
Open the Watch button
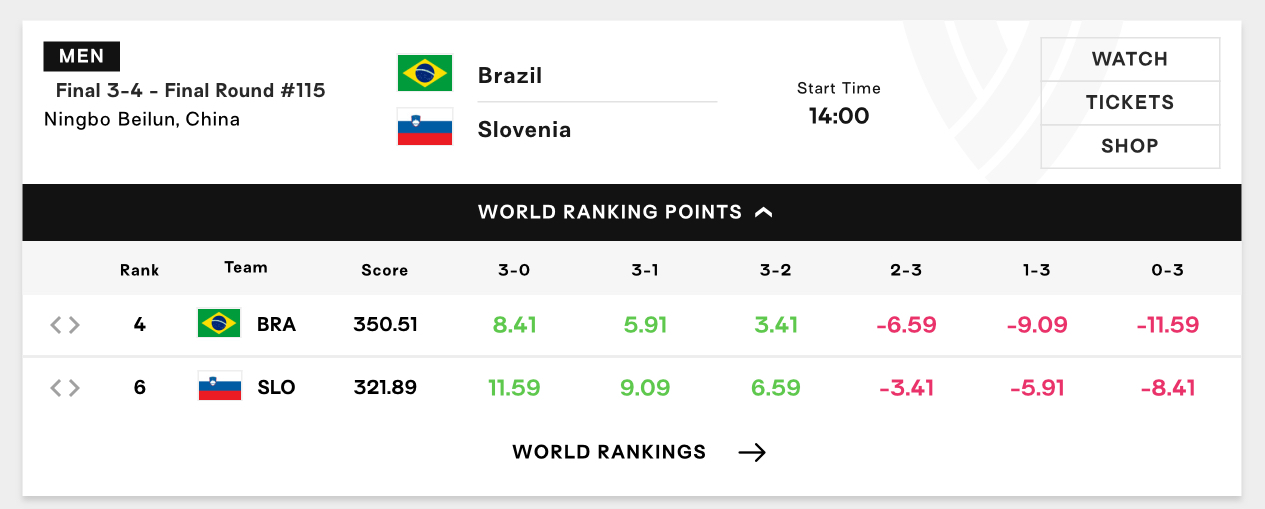click(x=1130, y=59)
